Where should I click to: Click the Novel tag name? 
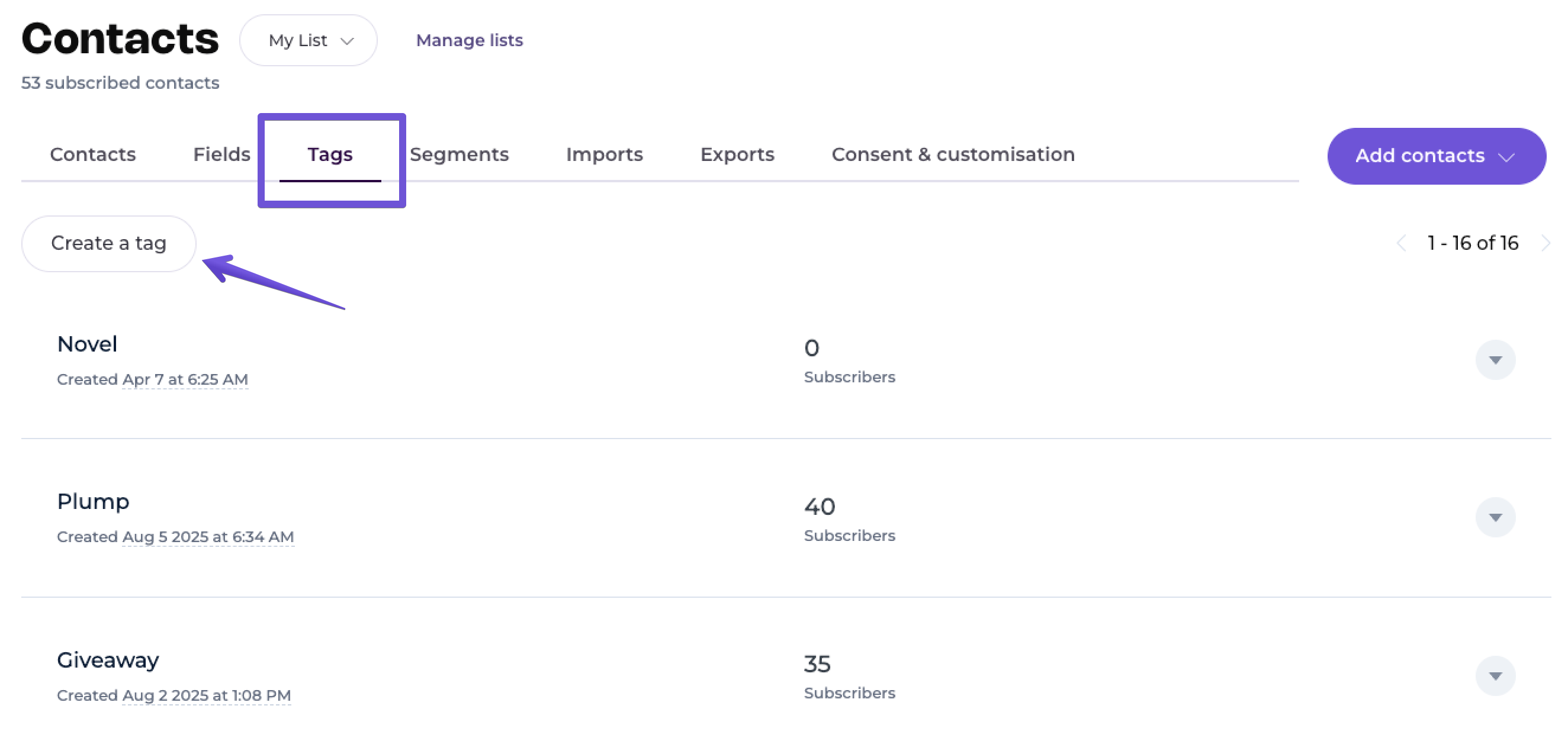coord(87,344)
